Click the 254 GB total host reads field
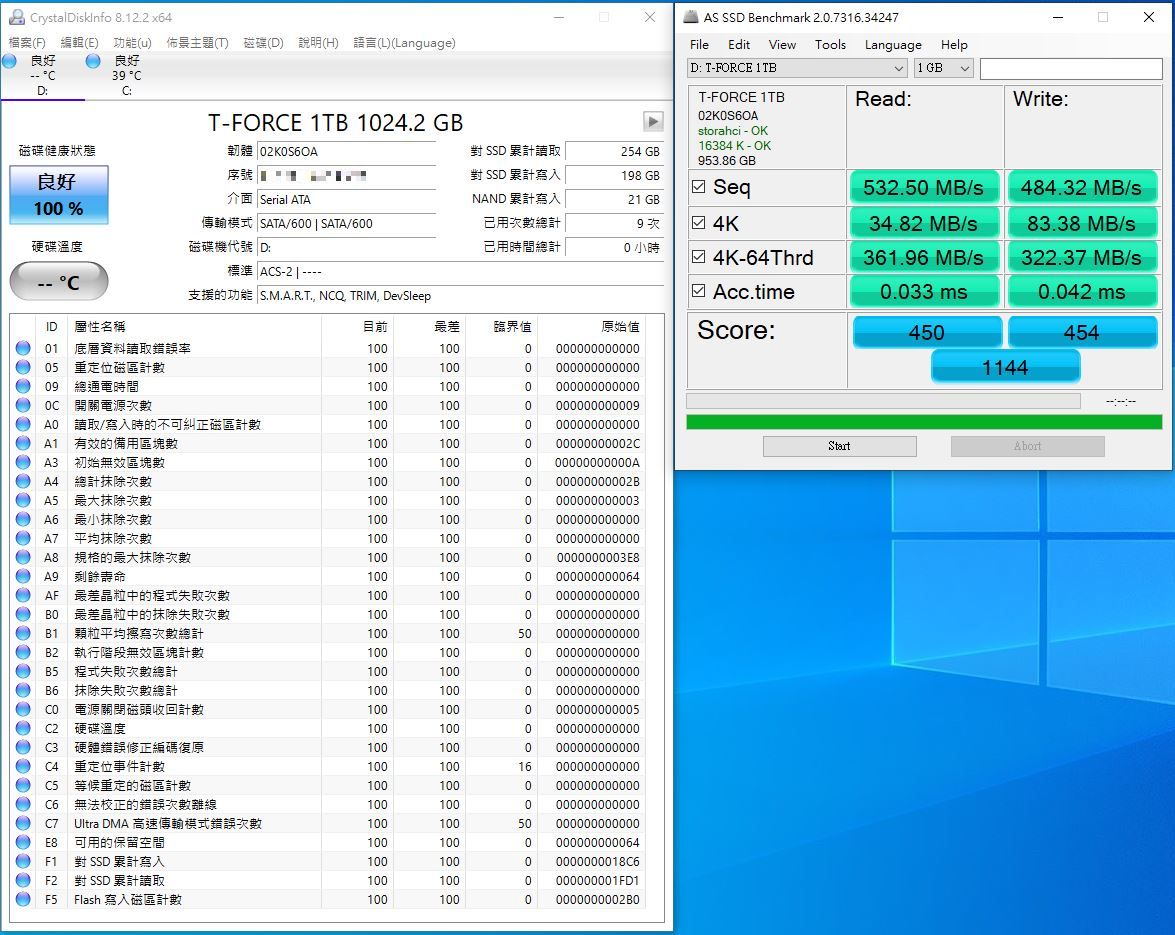 click(614, 151)
